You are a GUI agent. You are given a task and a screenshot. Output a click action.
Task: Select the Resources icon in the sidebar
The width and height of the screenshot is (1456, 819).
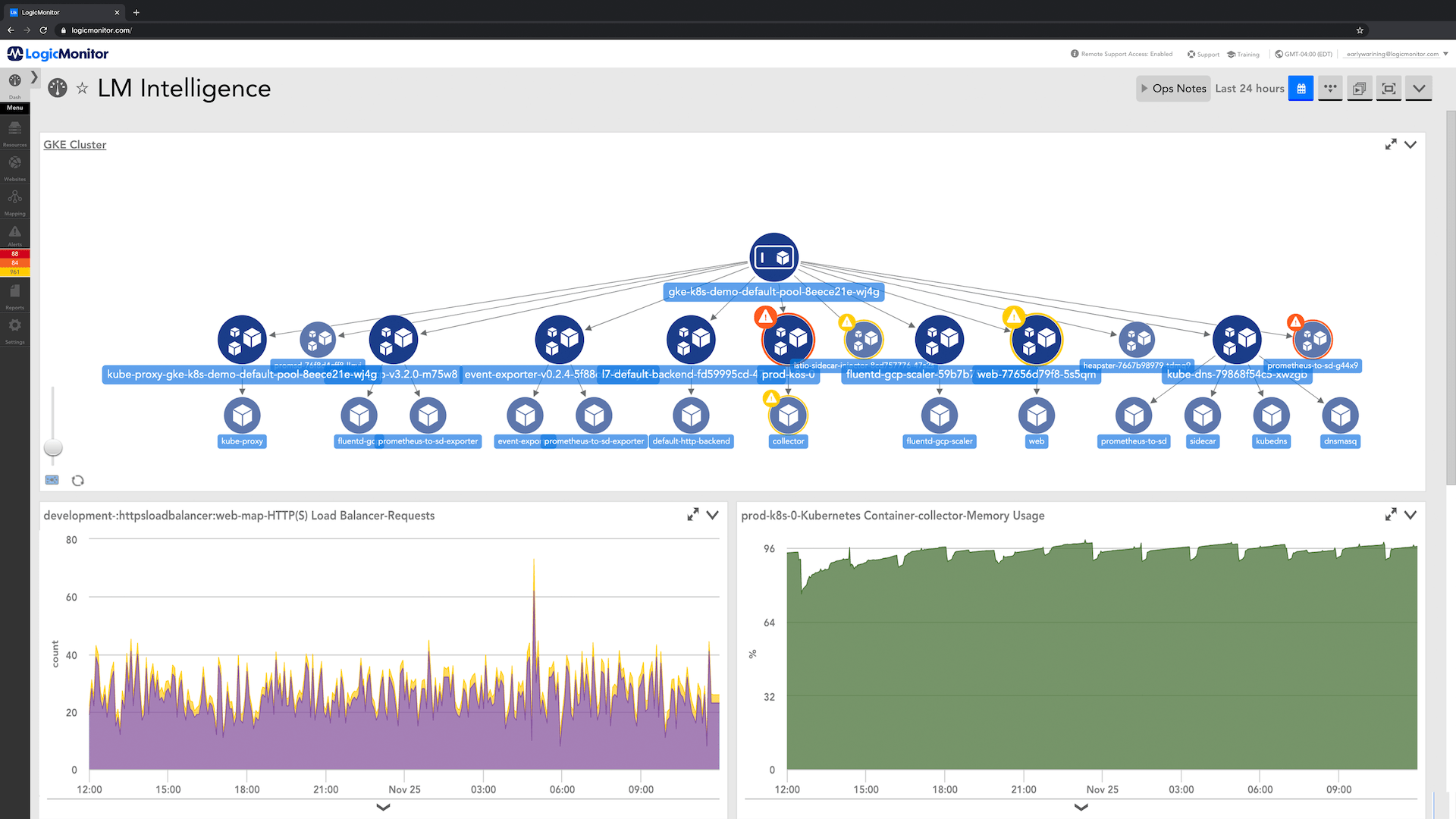point(14,129)
